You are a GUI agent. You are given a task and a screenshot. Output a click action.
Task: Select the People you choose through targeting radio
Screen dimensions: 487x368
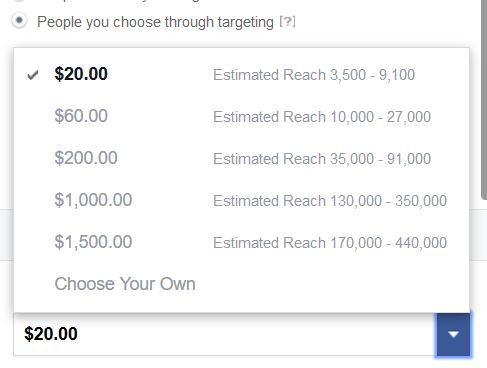coord(19,21)
